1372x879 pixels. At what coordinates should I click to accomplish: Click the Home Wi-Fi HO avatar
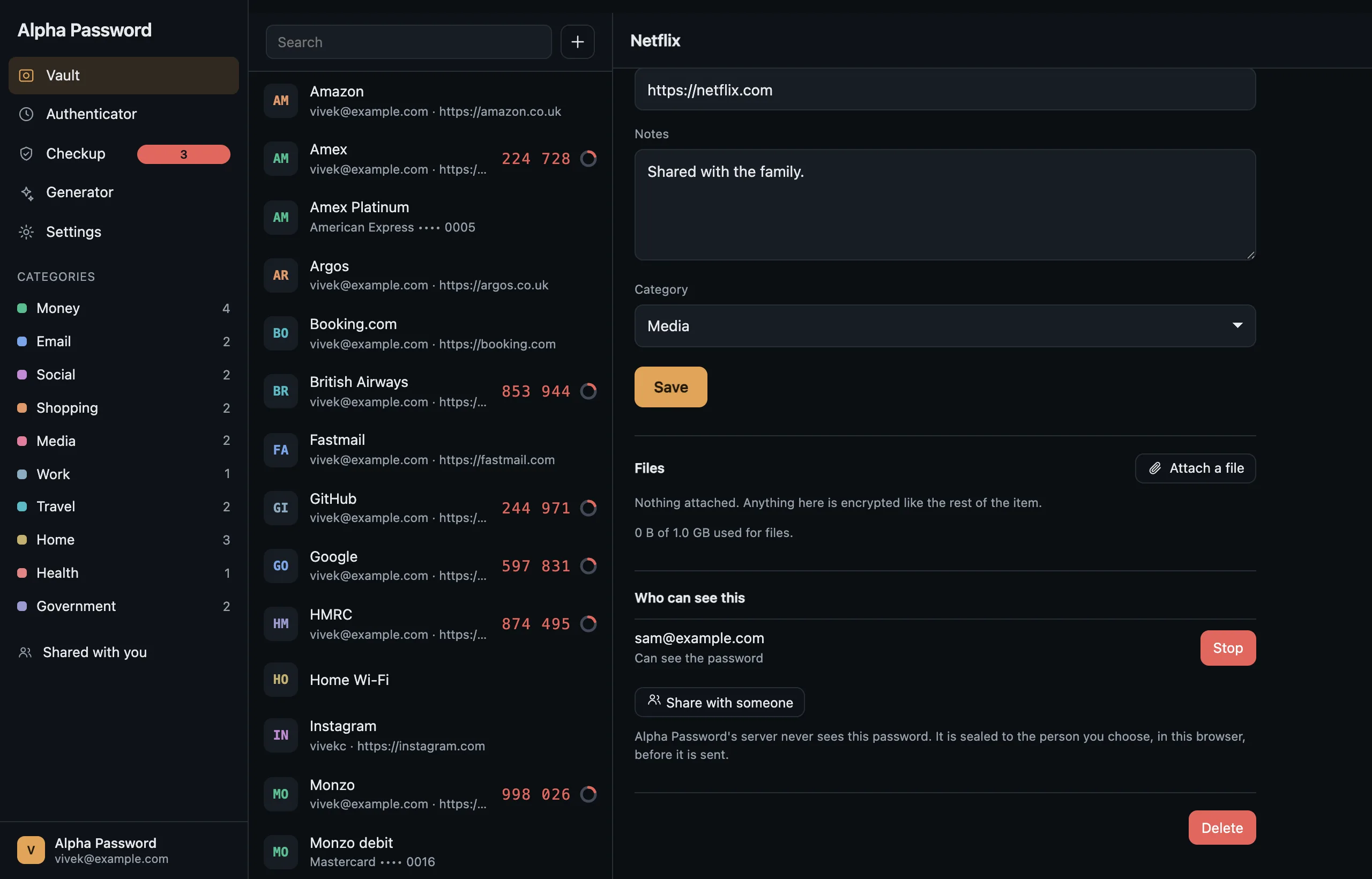281,680
